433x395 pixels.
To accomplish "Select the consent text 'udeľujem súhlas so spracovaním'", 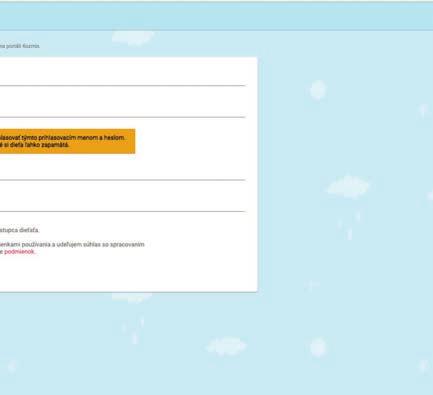I will pyautogui.click(x=100, y=244).
